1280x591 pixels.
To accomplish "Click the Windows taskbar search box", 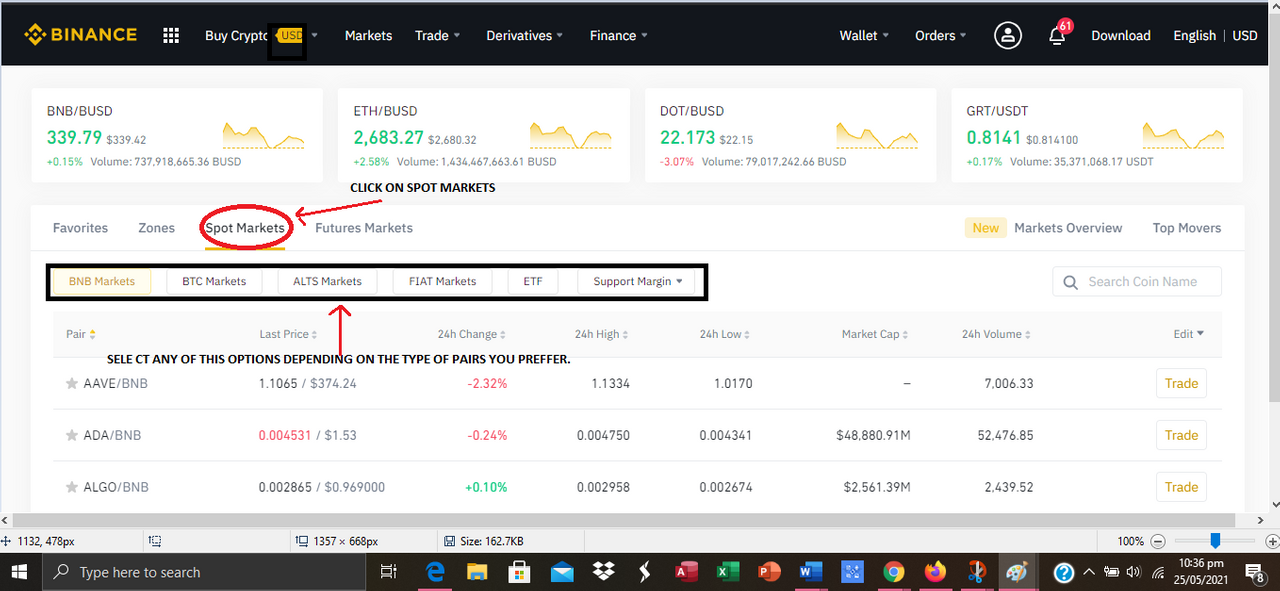I will (x=206, y=572).
